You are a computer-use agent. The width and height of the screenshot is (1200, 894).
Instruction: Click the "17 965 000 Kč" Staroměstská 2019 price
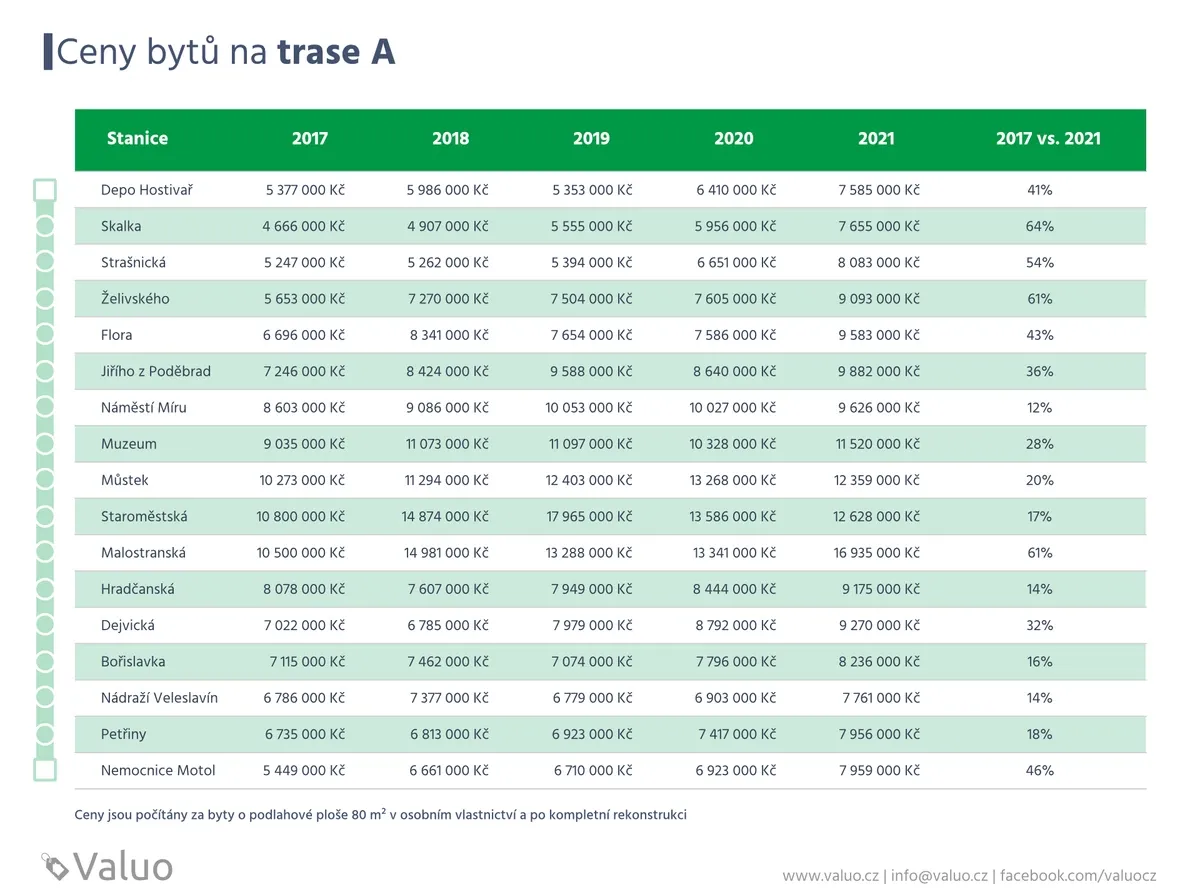coord(589,516)
